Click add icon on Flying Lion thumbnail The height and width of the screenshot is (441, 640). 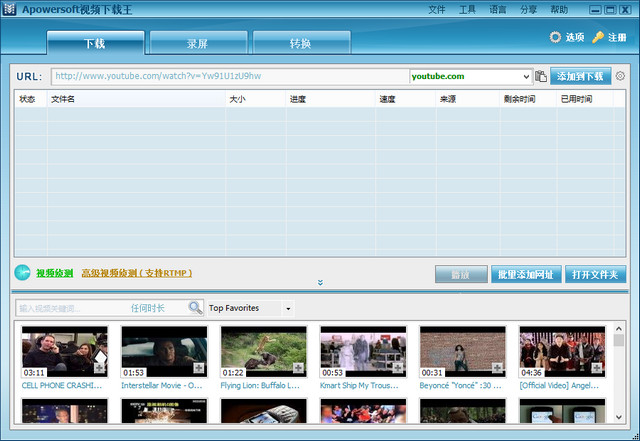(298, 369)
